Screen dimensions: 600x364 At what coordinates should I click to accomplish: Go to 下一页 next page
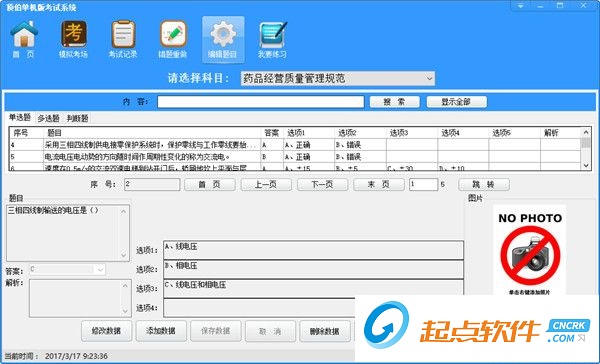pyautogui.click(x=322, y=184)
